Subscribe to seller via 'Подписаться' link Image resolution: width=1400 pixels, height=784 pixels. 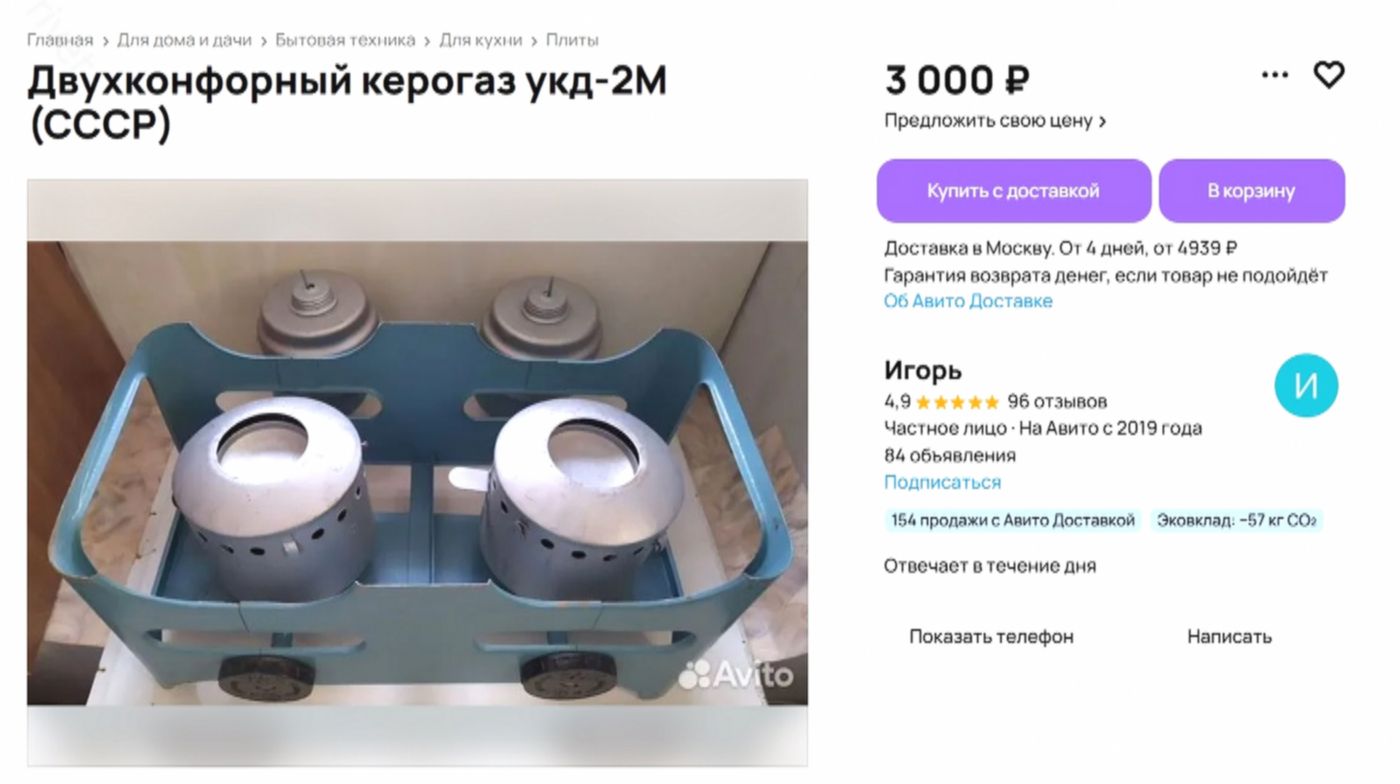pos(942,482)
